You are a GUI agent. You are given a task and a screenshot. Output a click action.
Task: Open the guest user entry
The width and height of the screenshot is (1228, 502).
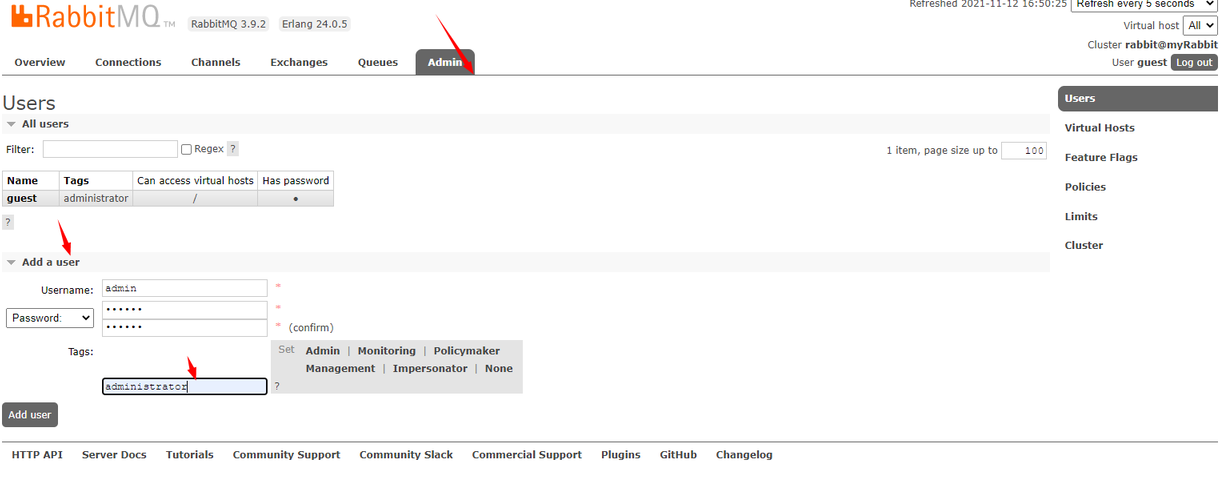click(x=22, y=198)
